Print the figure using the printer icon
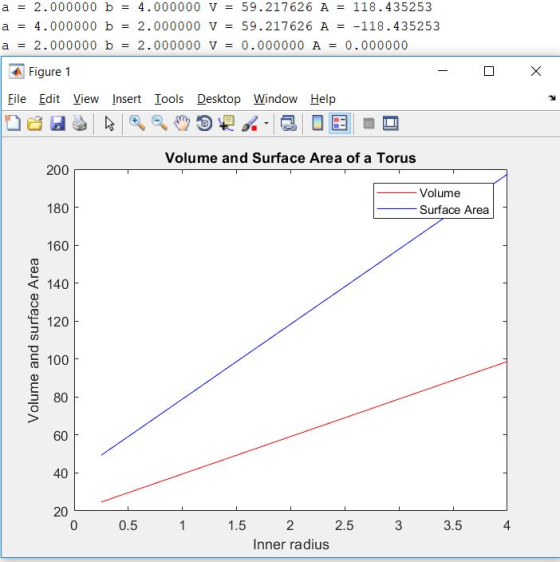This screenshot has height=562, width=560. click(80, 123)
